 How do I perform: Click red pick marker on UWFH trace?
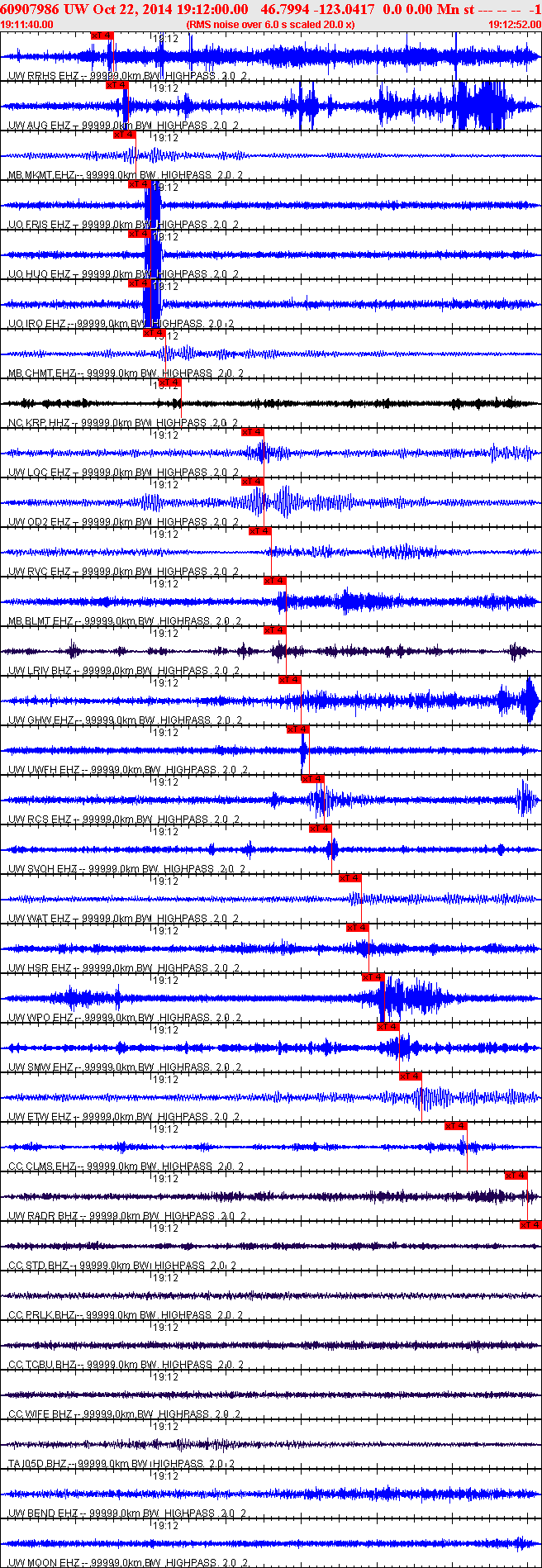[x=297, y=729]
